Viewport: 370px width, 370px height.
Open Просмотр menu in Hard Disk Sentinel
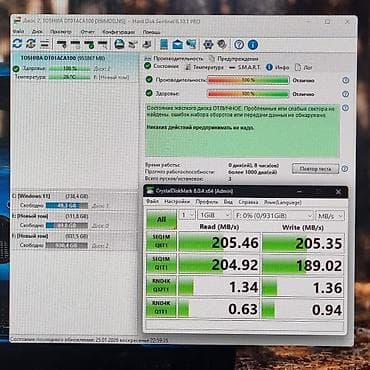click(61, 32)
